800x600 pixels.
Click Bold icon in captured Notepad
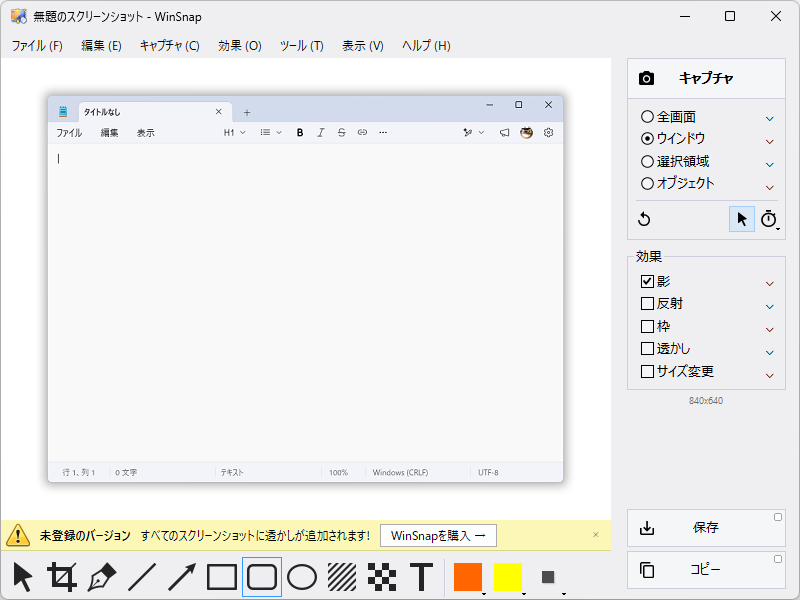coord(300,133)
